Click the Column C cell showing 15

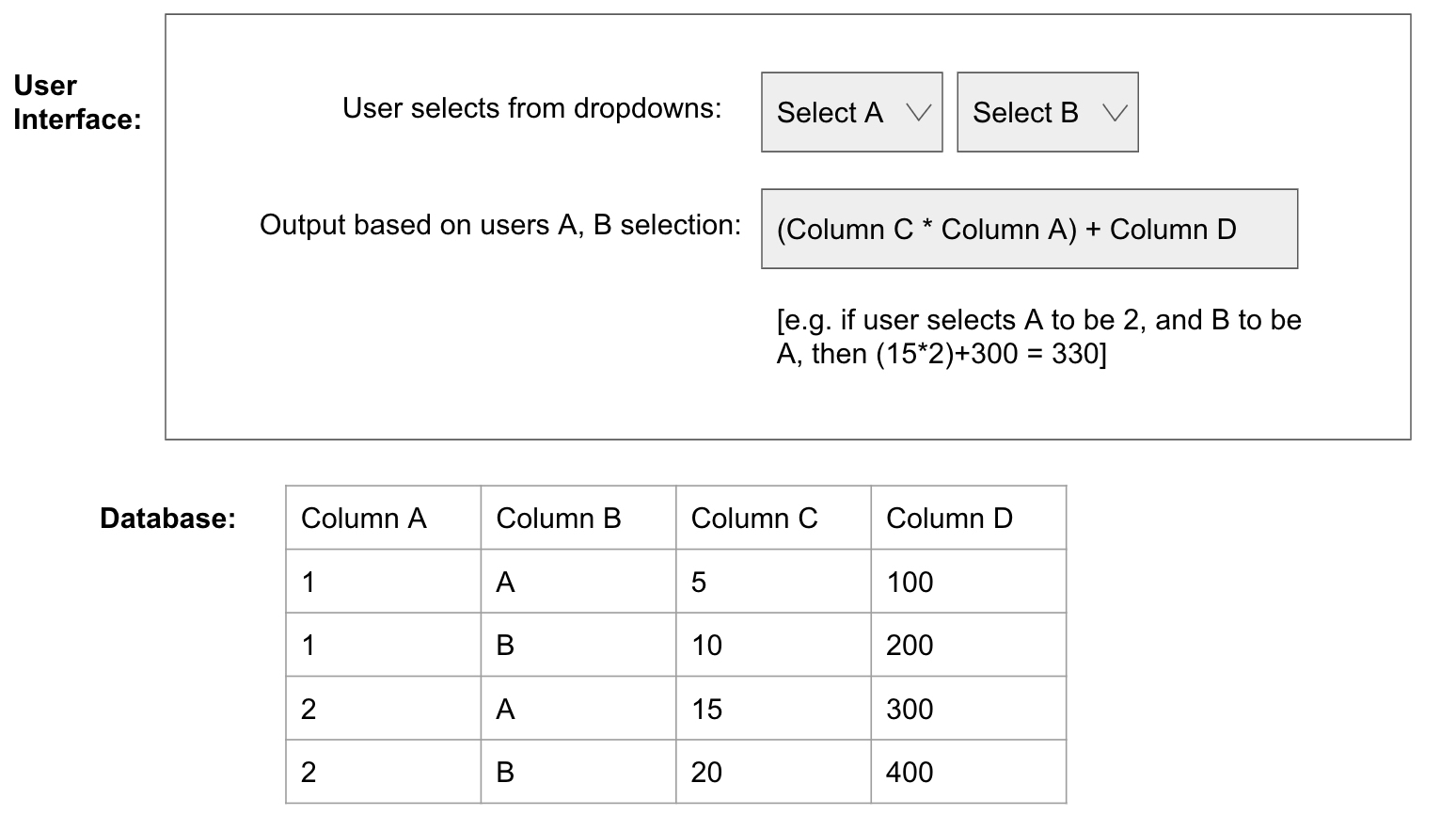pyautogui.click(x=772, y=709)
